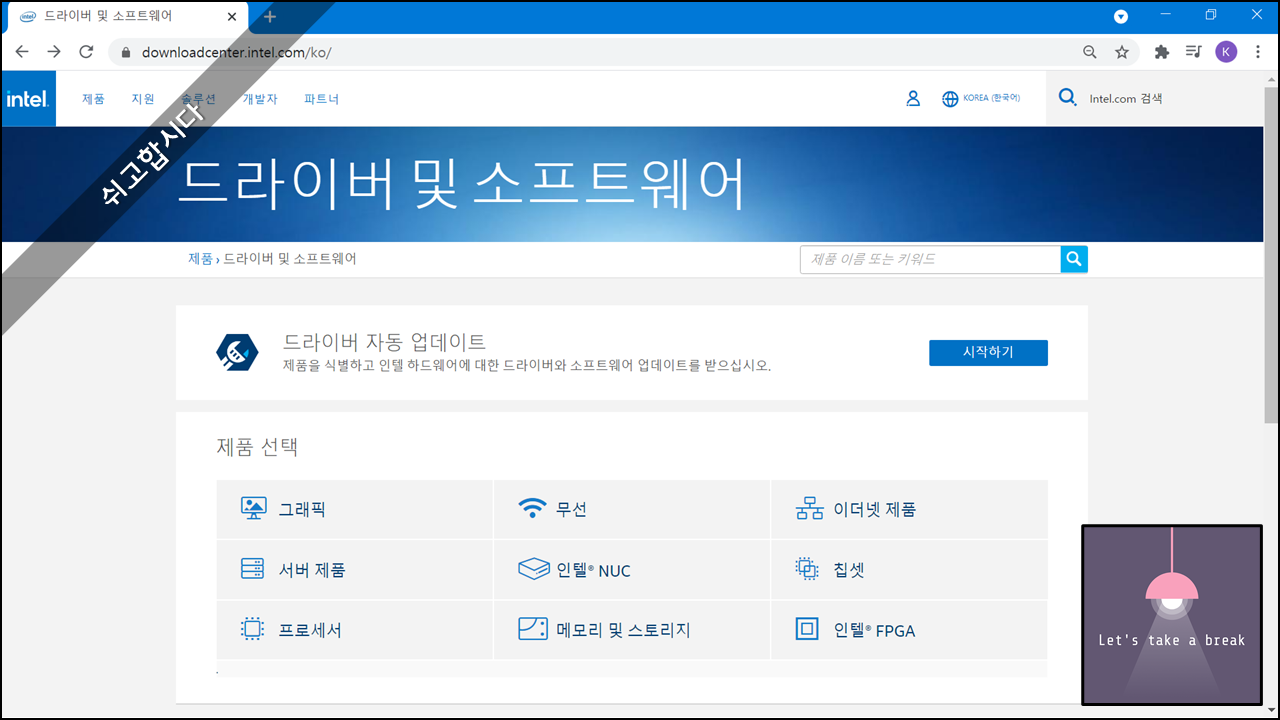Click the 무선 wifi icon
The image size is (1280, 720).
coord(532,508)
